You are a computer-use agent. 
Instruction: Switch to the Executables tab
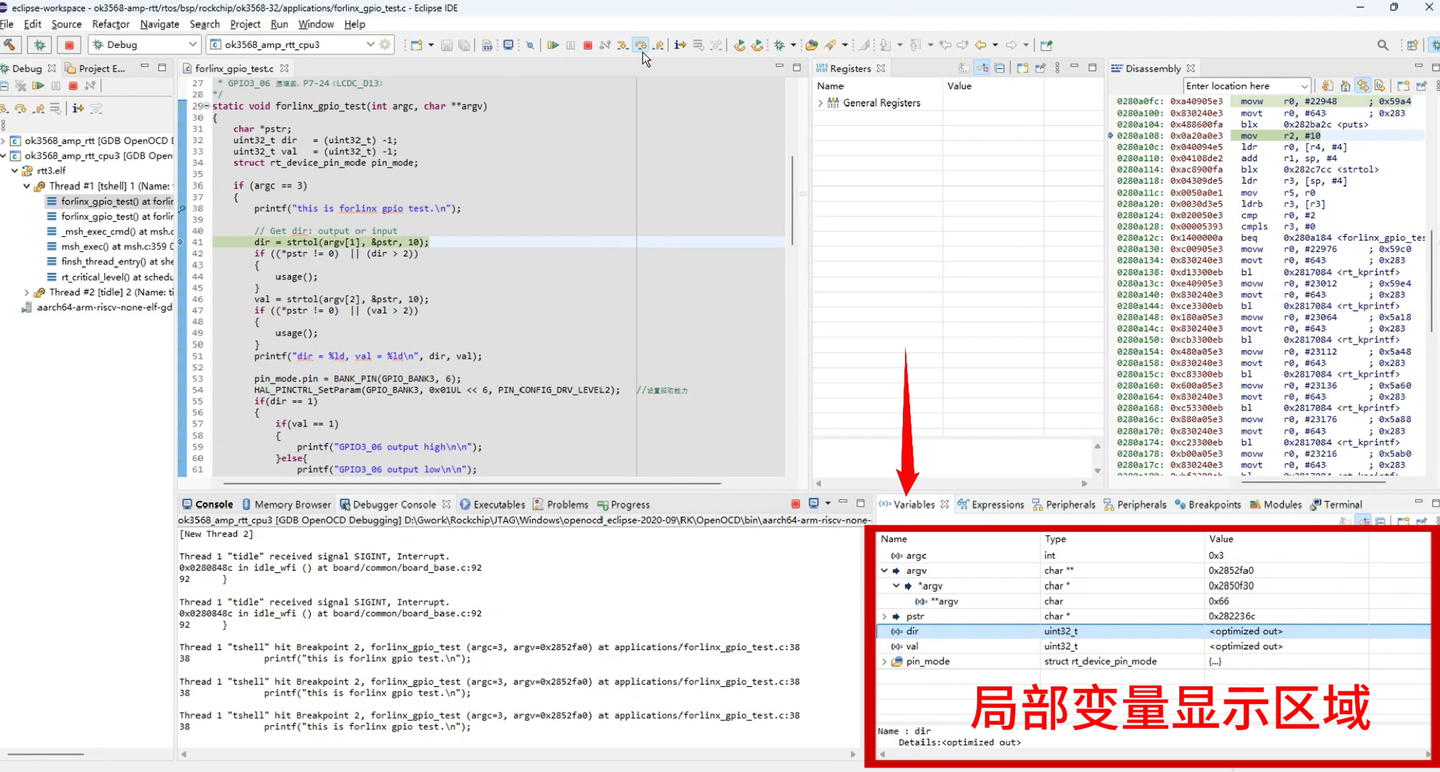[x=492, y=505]
